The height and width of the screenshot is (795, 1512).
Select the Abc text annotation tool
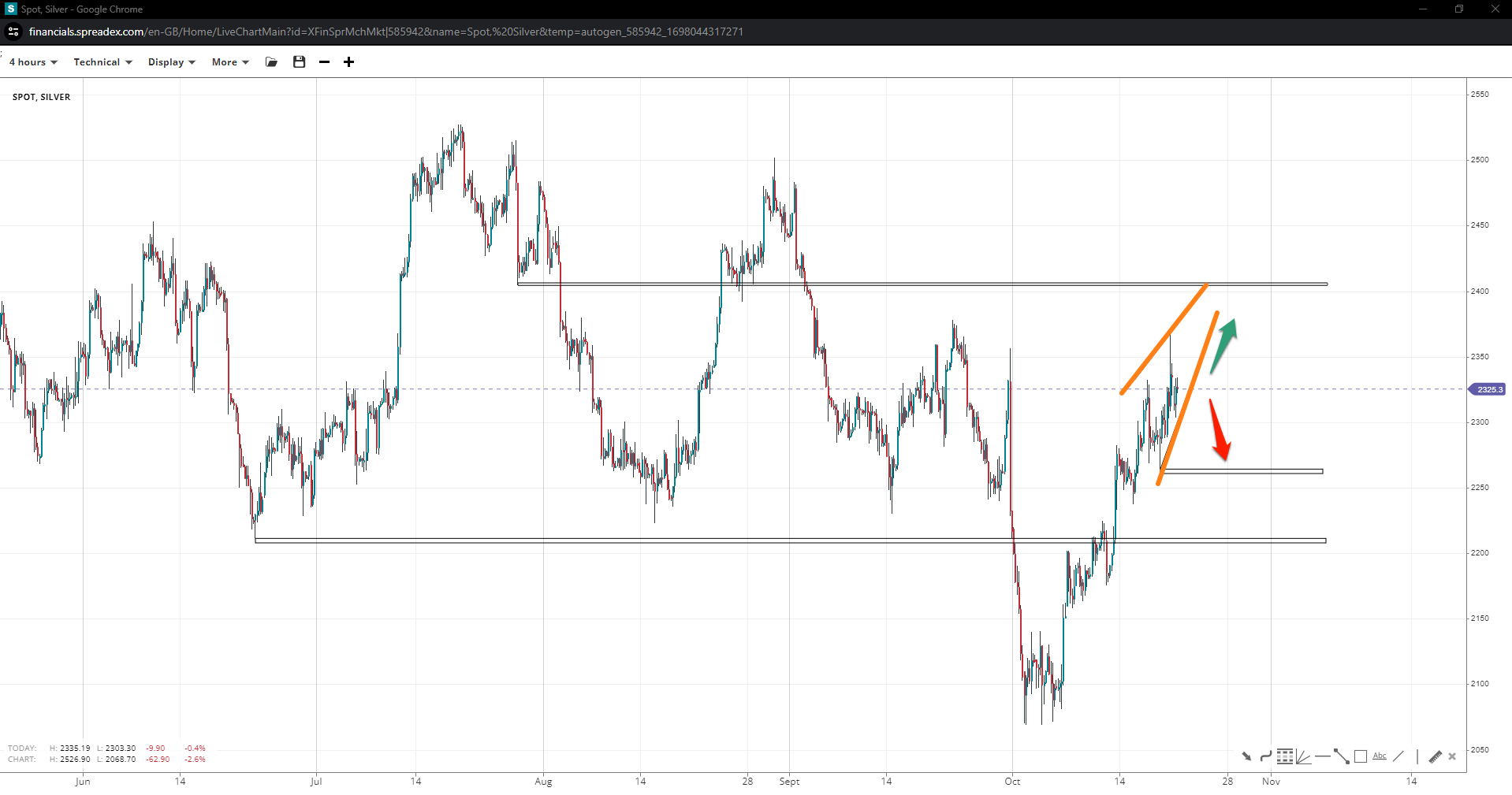[1379, 756]
